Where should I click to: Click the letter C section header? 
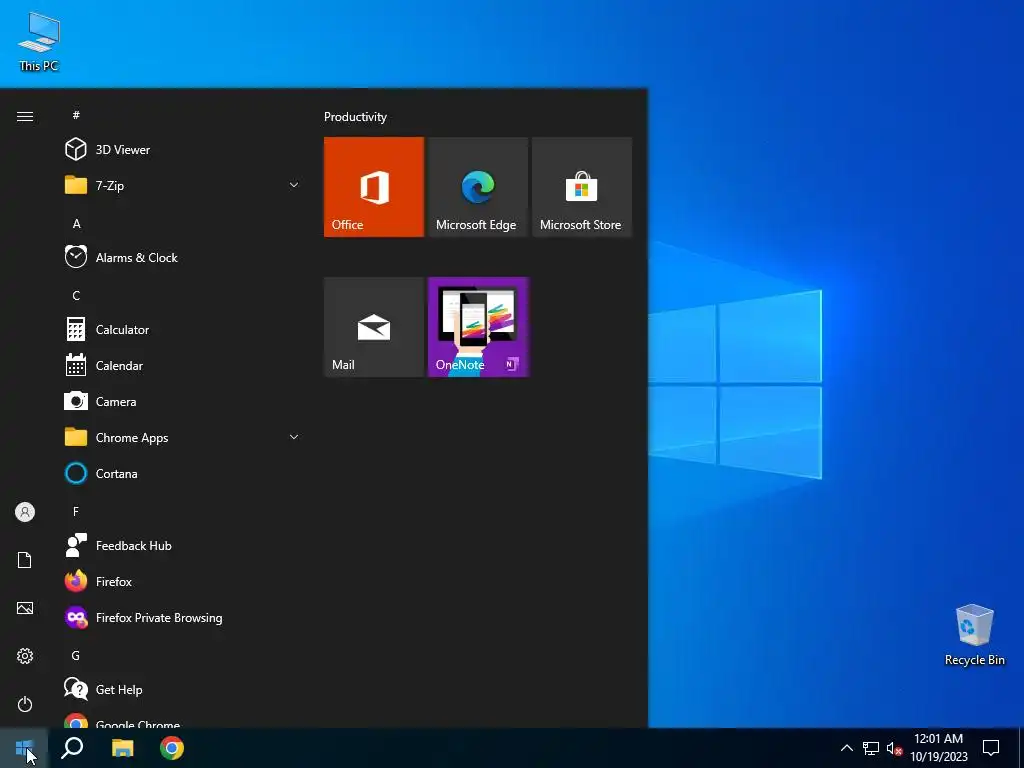76,295
